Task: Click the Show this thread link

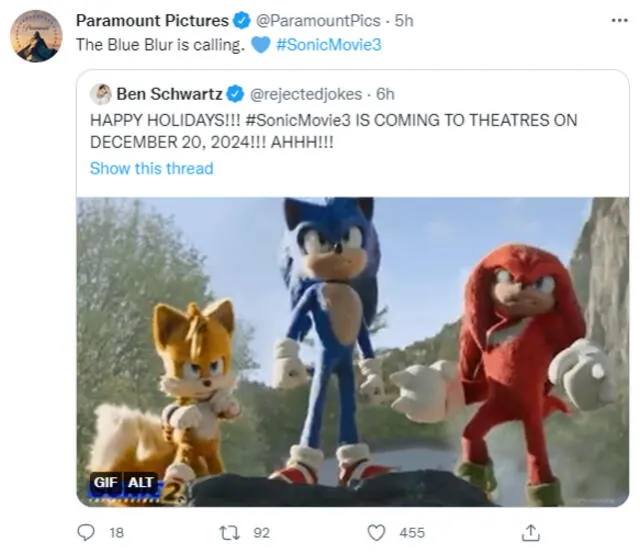Action: 151,168
